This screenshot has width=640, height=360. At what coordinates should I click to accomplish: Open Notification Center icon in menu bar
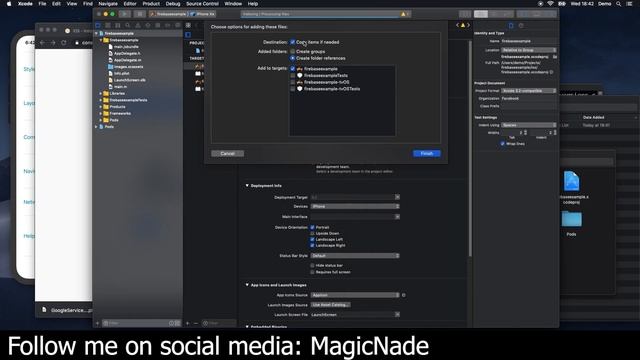[630, 4]
